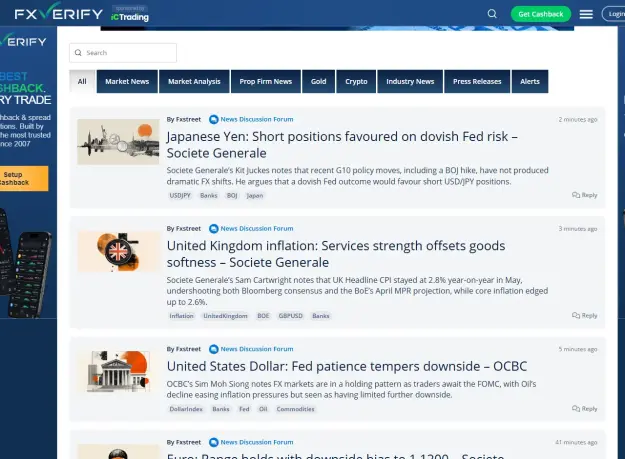
Task: Open the UK flag article thumbnail
Action: click(x=118, y=252)
